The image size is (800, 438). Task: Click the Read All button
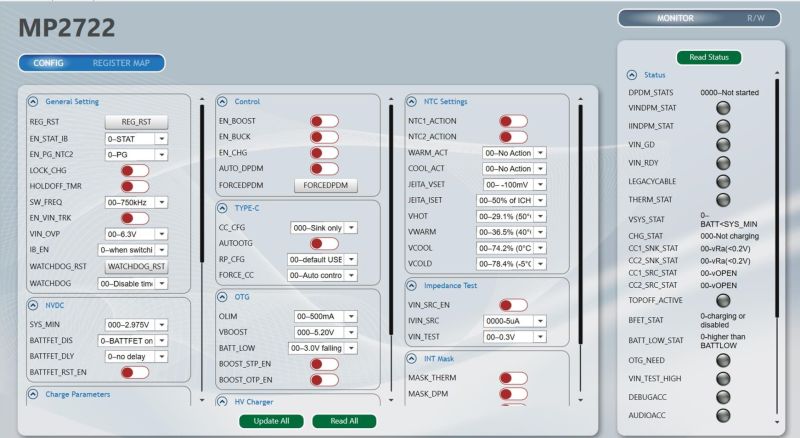pyautogui.click(x=344, y=421)
